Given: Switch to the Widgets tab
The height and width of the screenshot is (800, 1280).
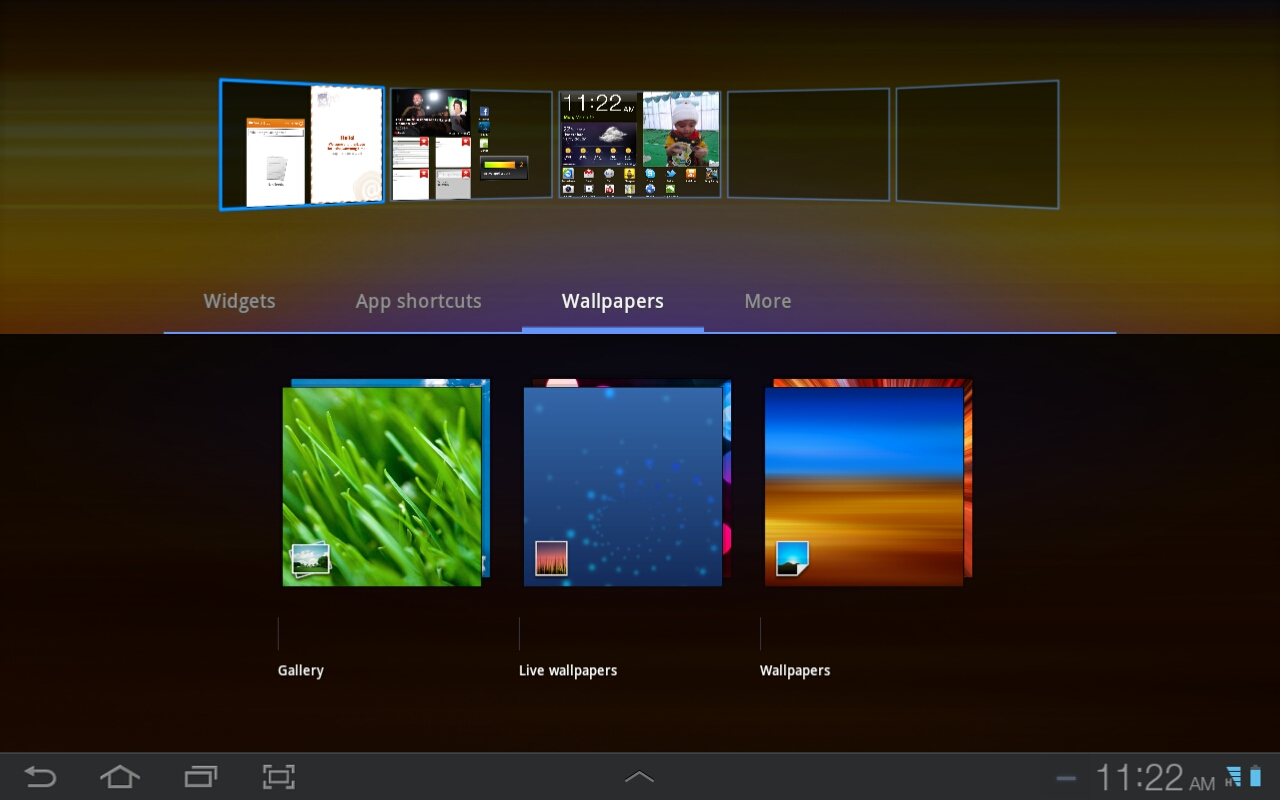Looking at the screenshot, I should [x=239, y=301].
